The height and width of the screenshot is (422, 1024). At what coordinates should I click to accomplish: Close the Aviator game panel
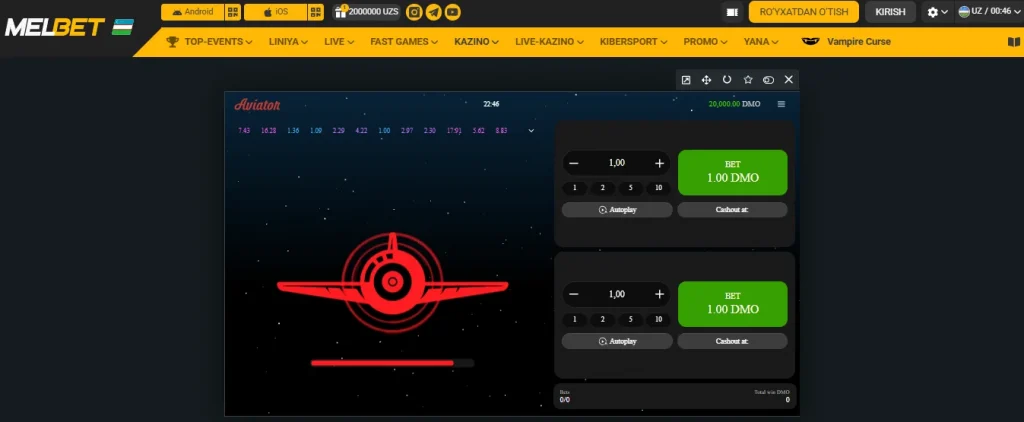click(x=788, y=80)
